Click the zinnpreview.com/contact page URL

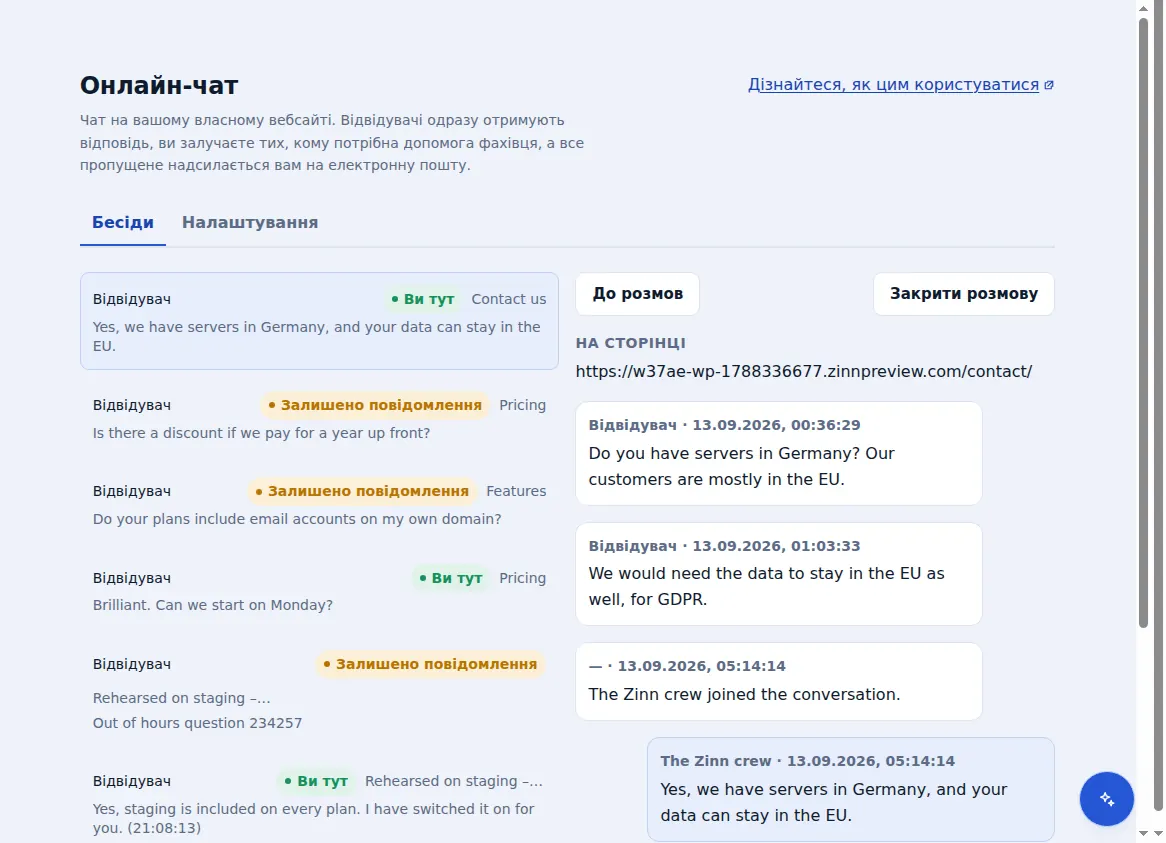pyautogui.click(x=804, y=371)
